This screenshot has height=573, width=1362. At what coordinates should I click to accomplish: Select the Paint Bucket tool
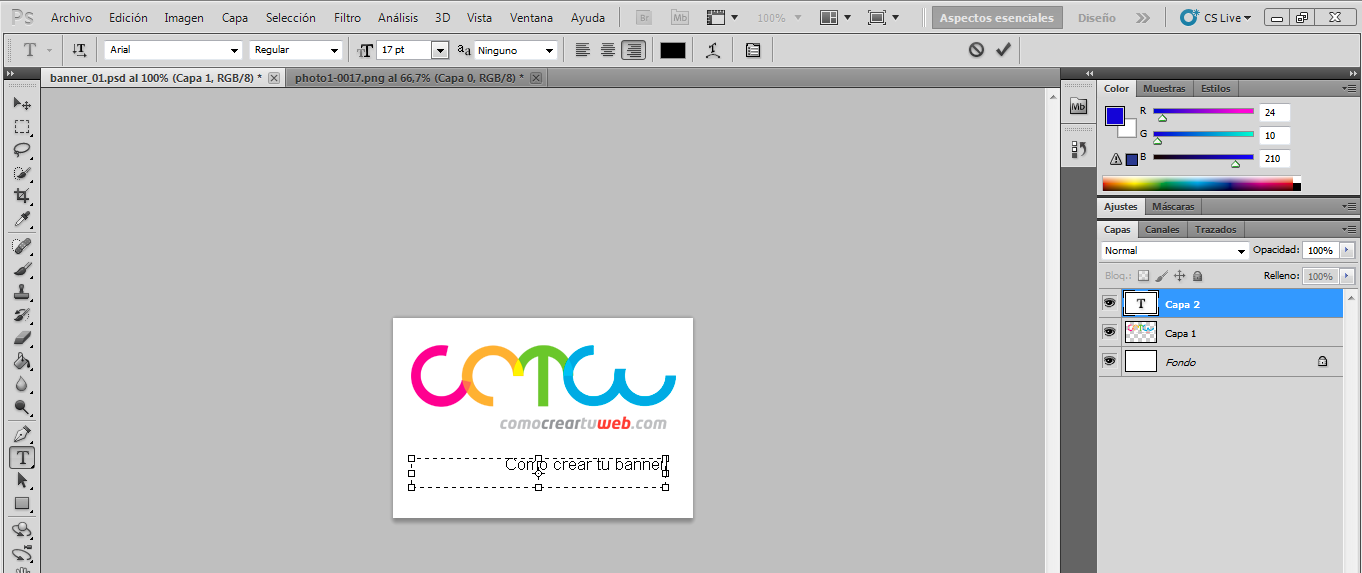(22, 361)
